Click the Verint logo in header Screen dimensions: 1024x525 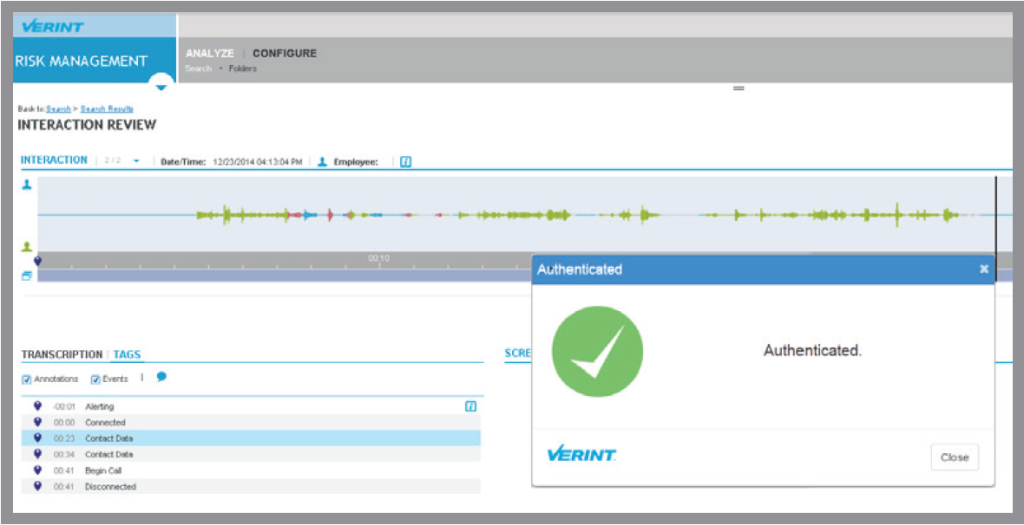tap(53, 27)
